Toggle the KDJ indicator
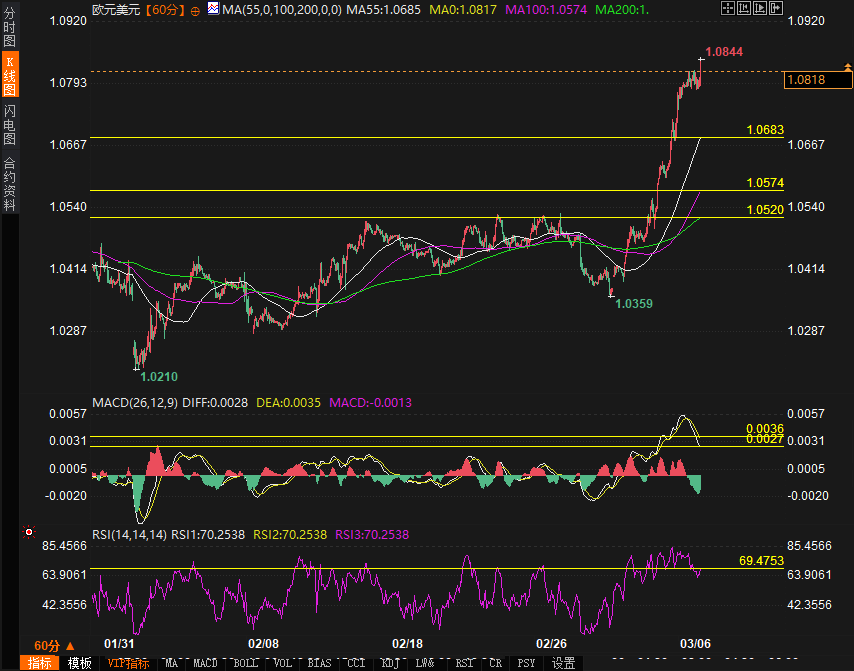Screen dimensions: 854x671 coord(389,663)
